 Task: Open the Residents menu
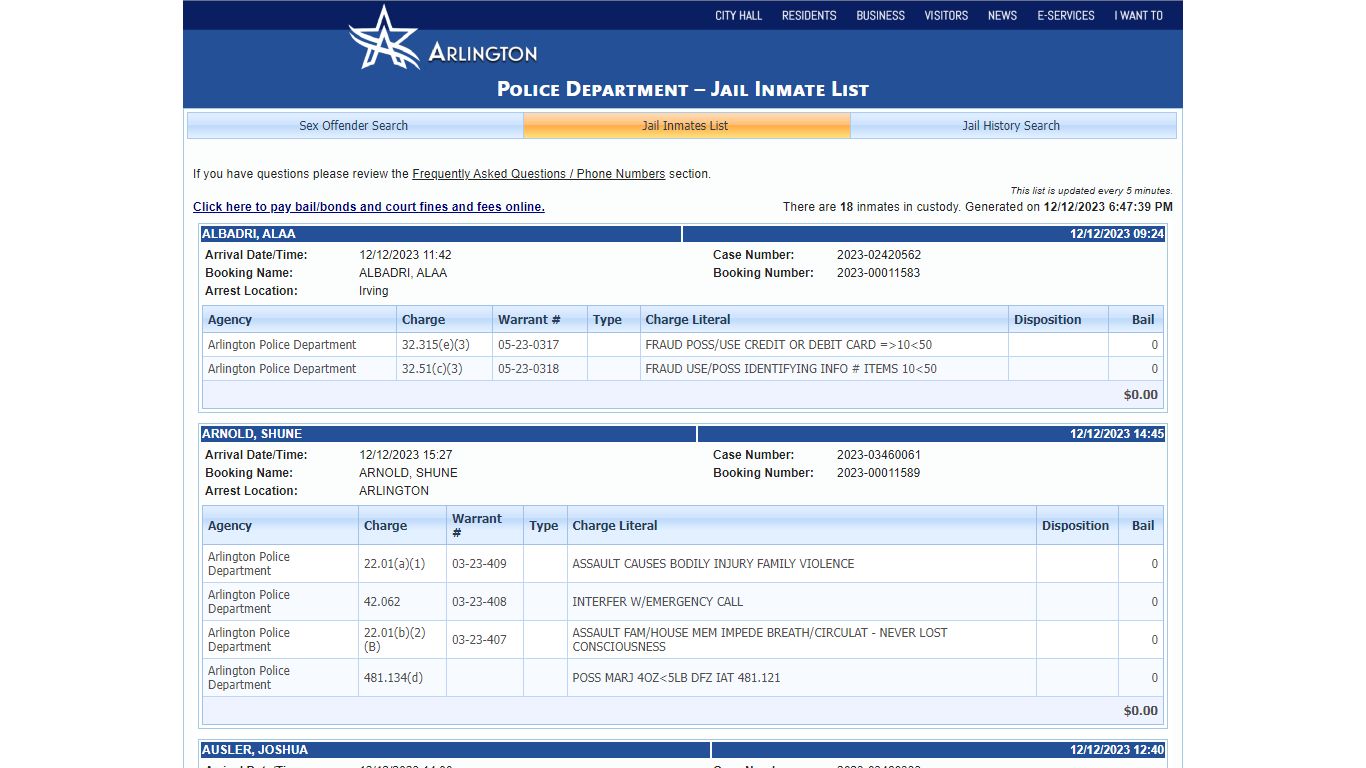pos(809,15)
